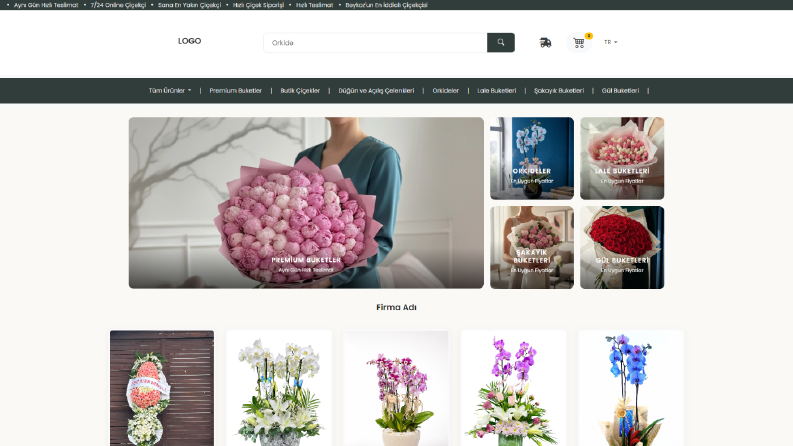This screenshot has height=446, width=793.
Task: Click the Premium Buketler pink peony banner
Action: (306, 203)
